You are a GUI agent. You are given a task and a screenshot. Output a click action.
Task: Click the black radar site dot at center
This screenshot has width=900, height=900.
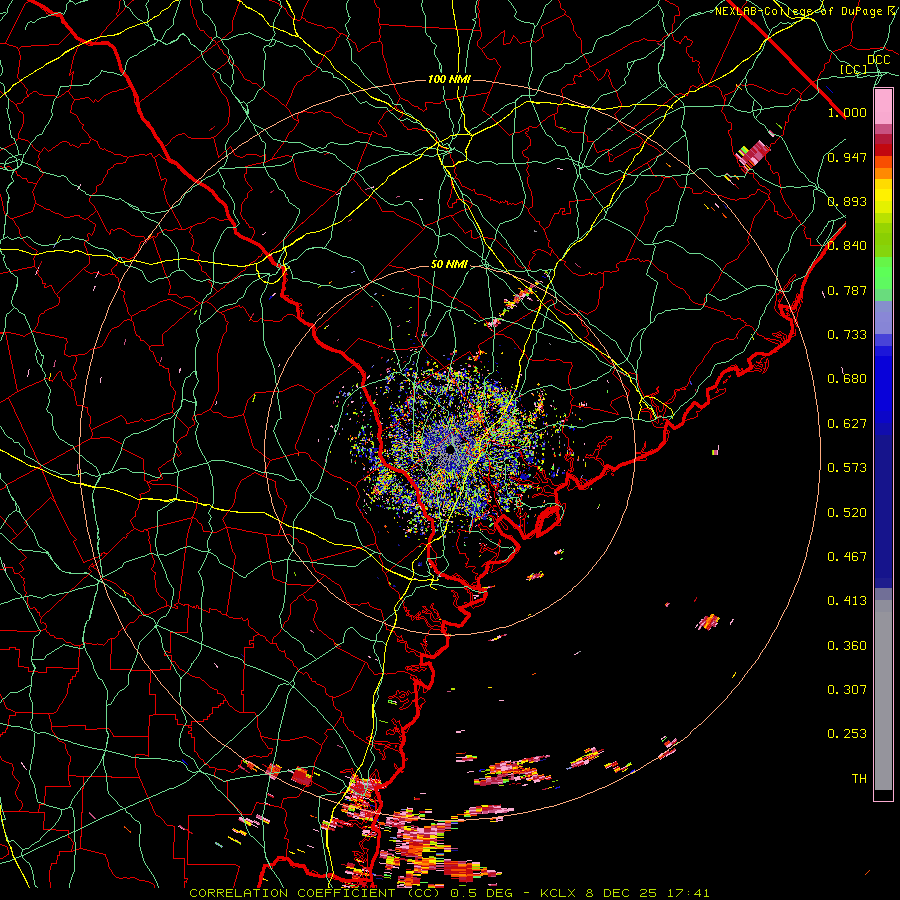click(x=451, y=449)
